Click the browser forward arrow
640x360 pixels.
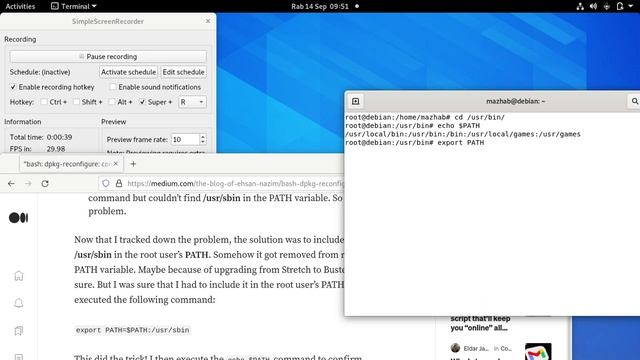click(28, 183)
